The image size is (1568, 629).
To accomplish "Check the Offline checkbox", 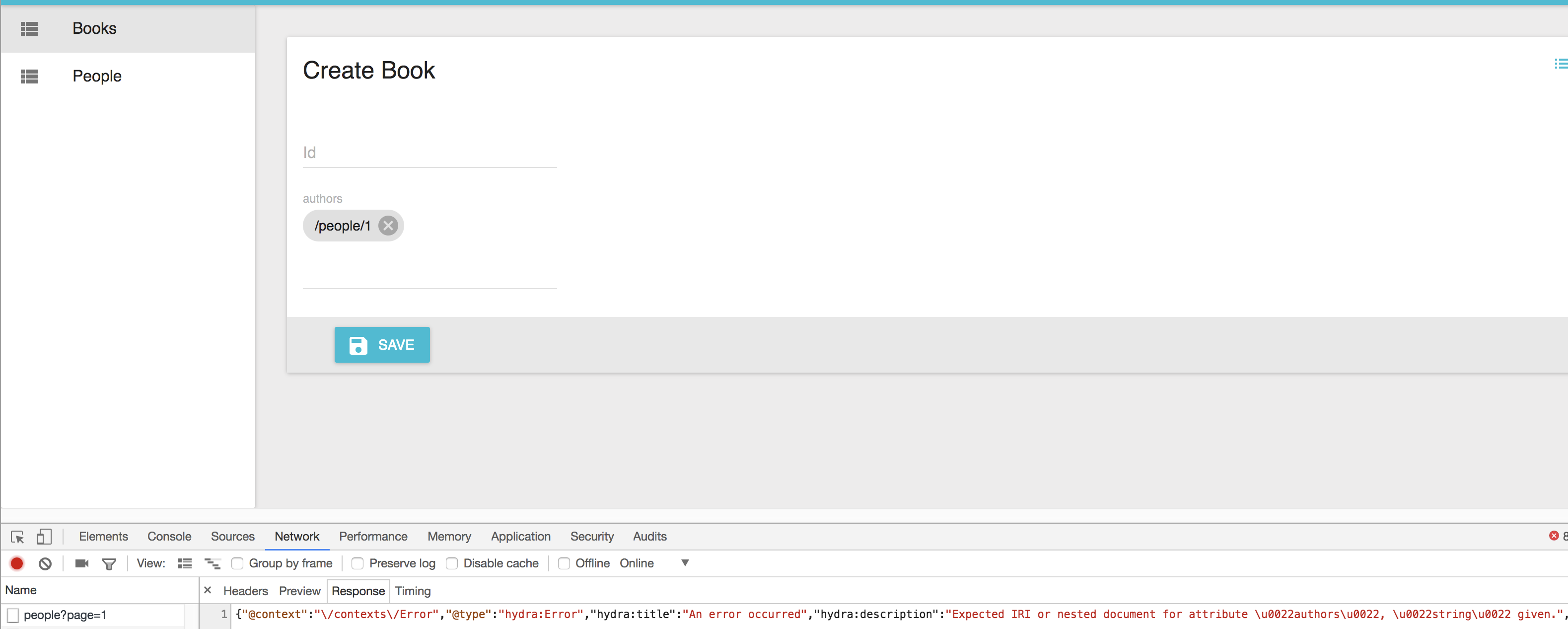I will [564, 563].
